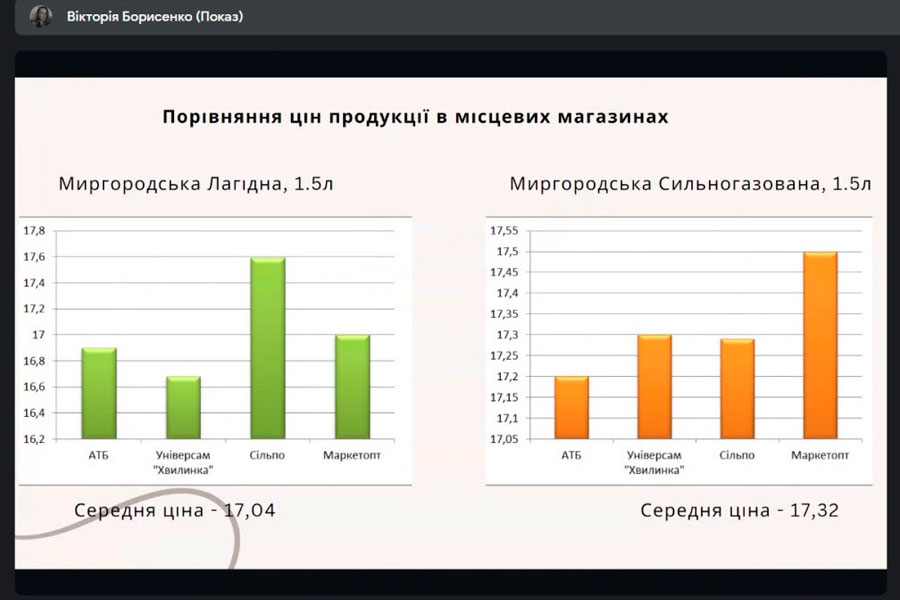Image resolution: width=900 pixels, height=600 pixels.
Task: Click 17,6 axis value on green chart
Action: click(34, 257)
